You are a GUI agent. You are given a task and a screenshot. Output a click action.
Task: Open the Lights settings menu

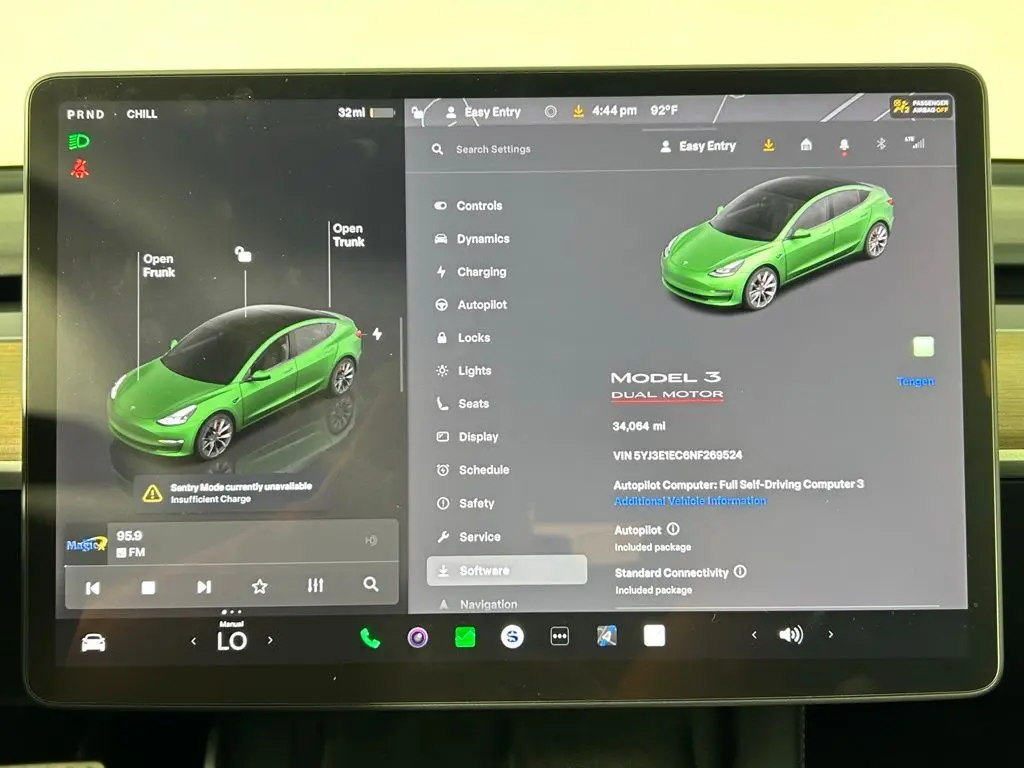pyautogui.click(x=464, y=371)
